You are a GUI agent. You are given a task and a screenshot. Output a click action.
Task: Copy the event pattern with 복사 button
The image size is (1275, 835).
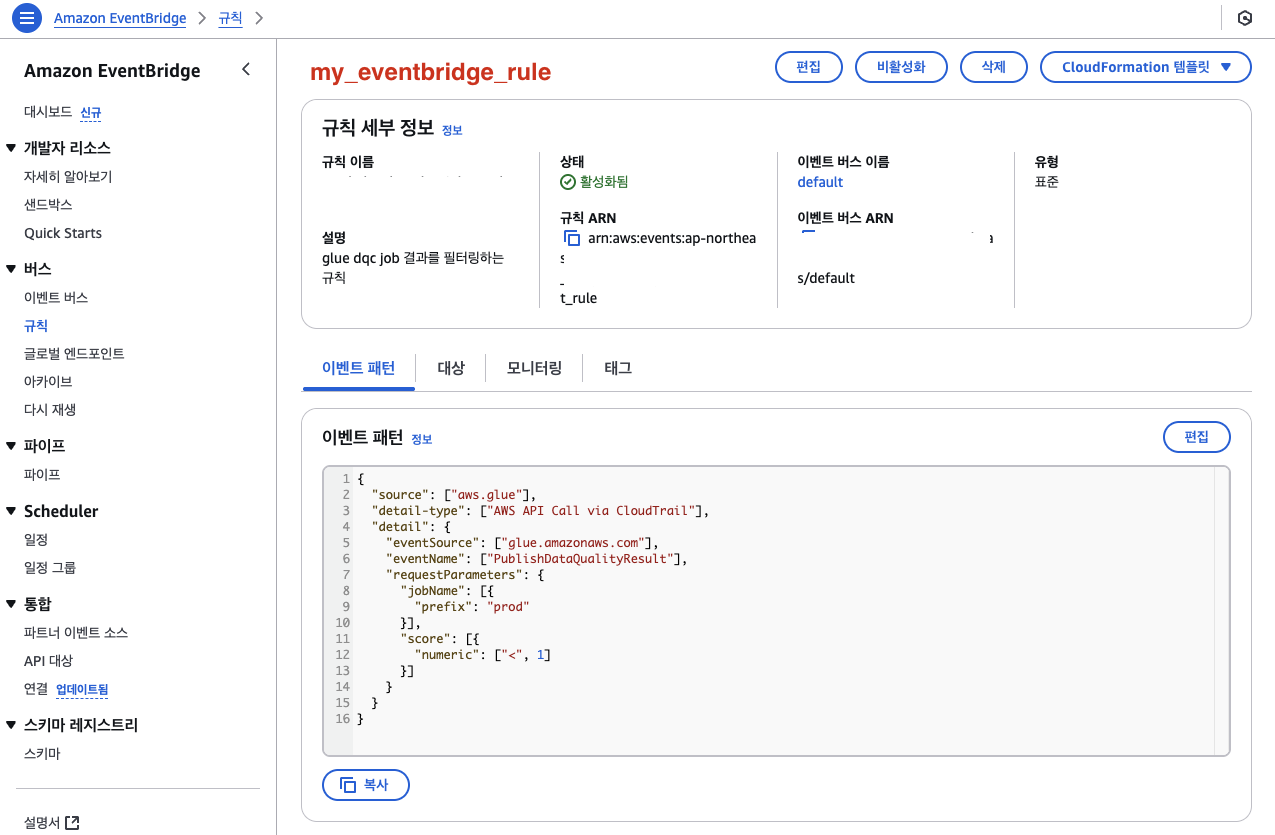pyautogui.click(x=366, y=785)
